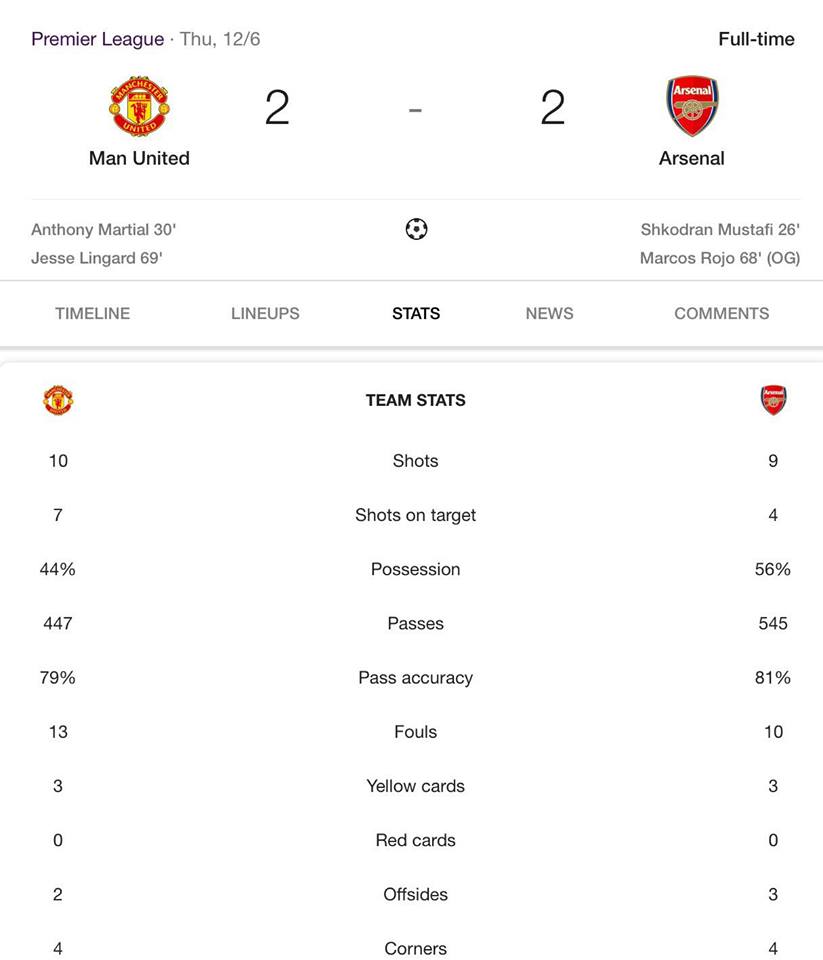Click the Possession stat row label

415,569
